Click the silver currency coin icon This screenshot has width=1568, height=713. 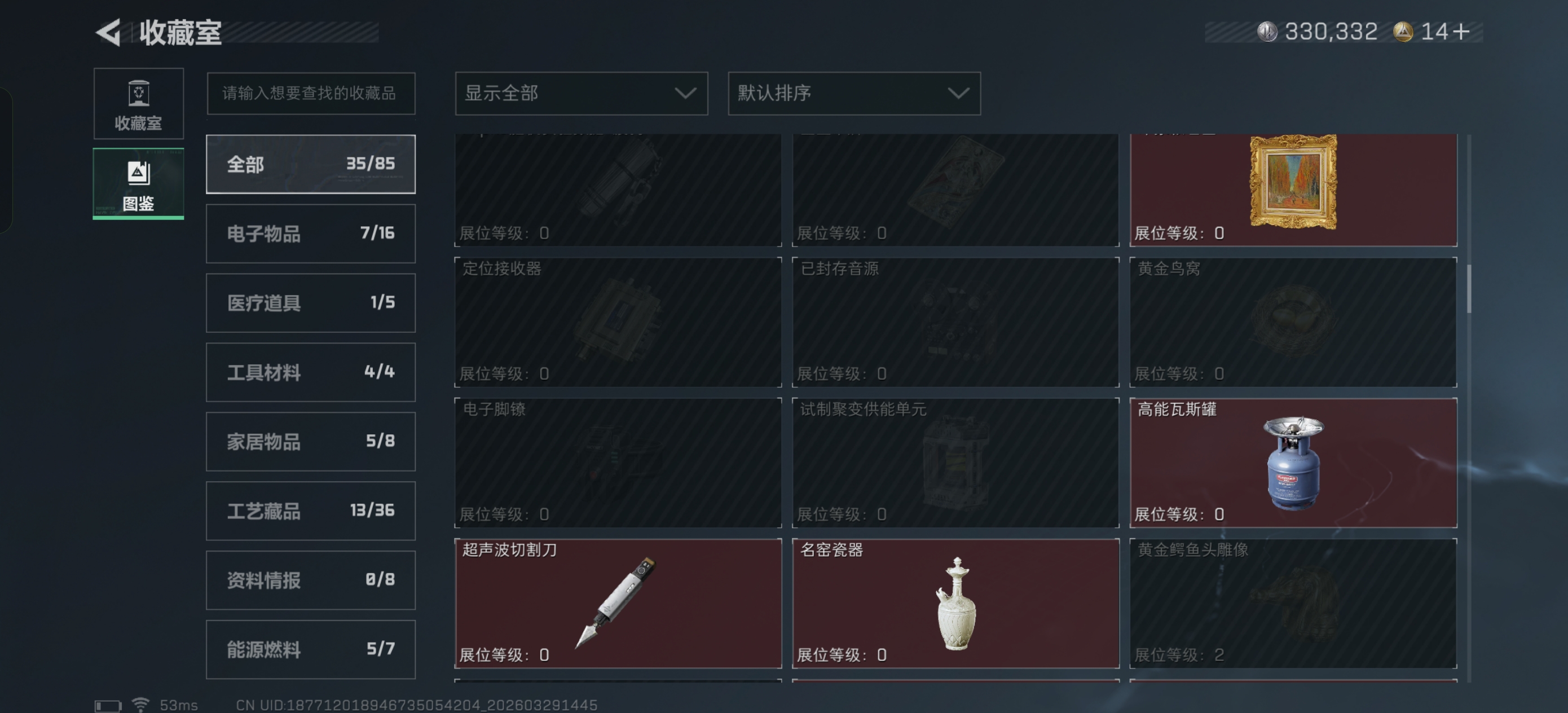tap(1267, 32)
